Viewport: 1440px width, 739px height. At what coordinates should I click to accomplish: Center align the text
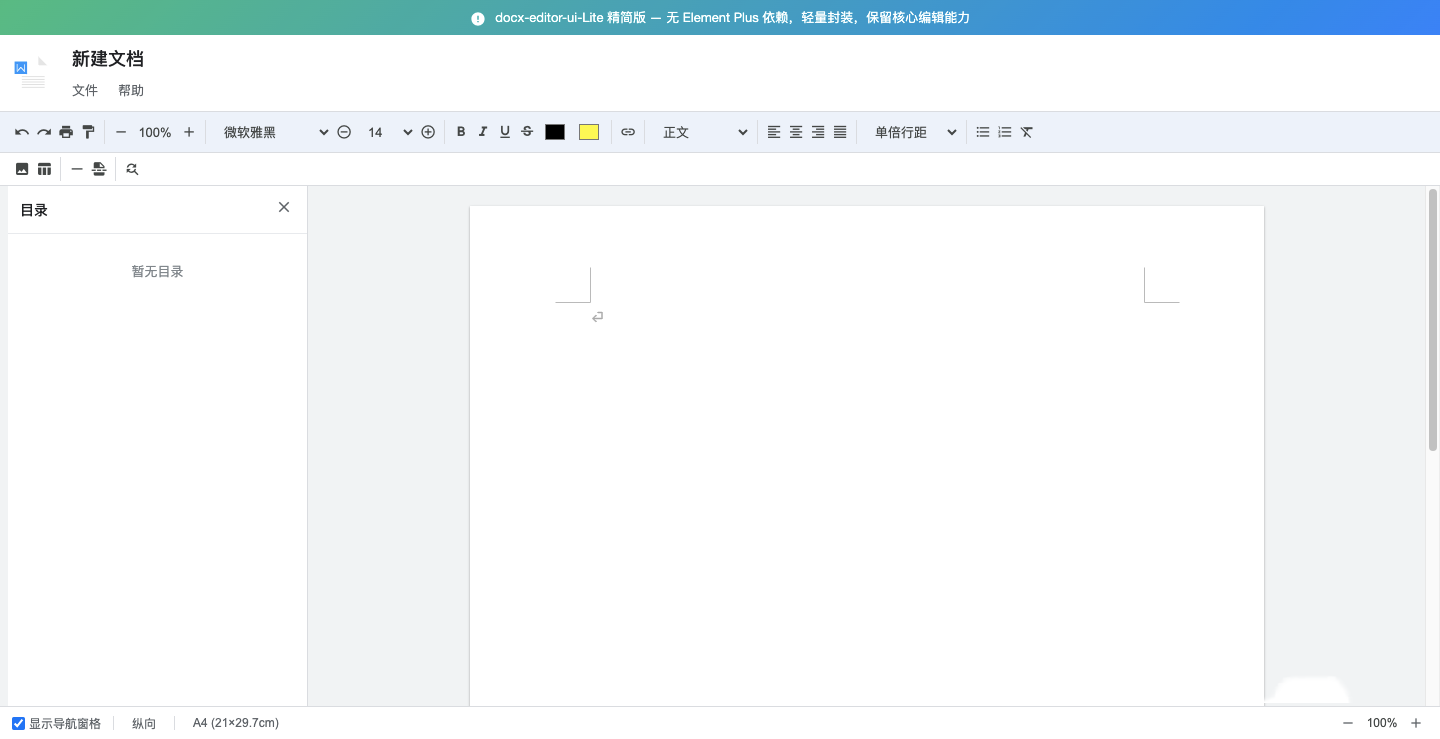(796, 132)
